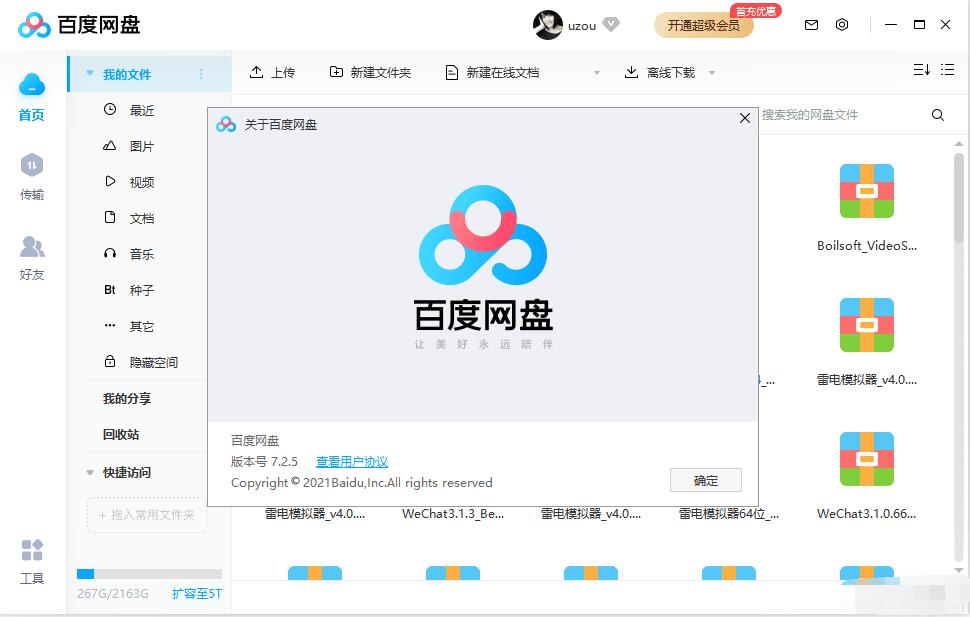
Task: Open user avatar profile for uzou
Action: (x=547, y=25)
